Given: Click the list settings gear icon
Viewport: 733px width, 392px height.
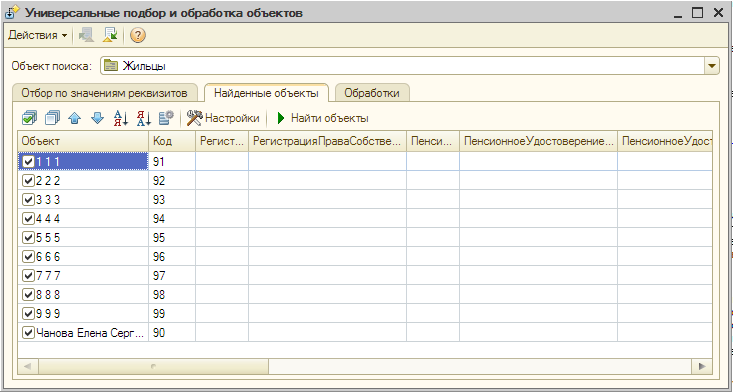Looking at the screenshot, I should [166, 118].
